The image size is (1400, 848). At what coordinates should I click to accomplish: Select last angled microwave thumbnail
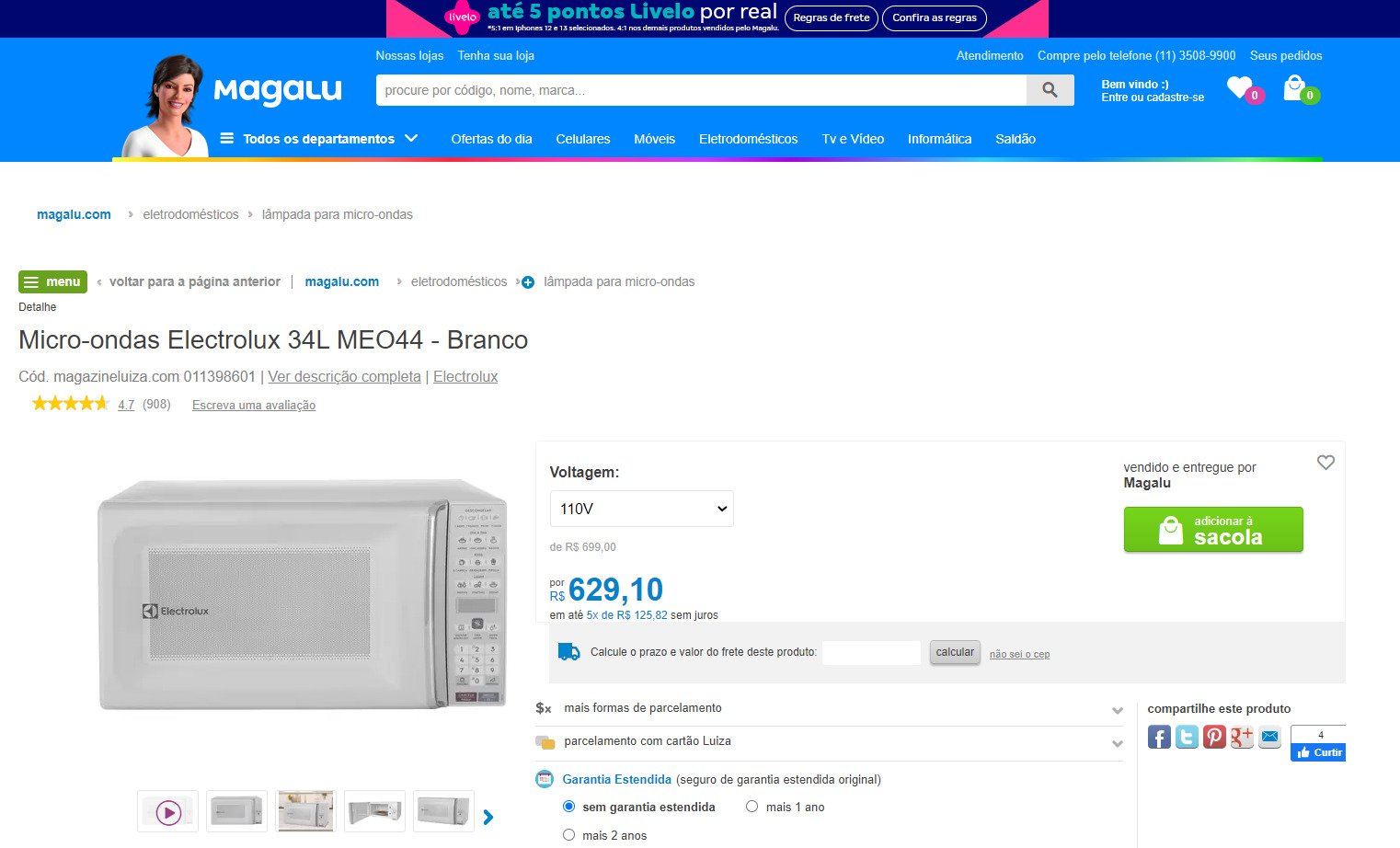[x=443, y=811]
